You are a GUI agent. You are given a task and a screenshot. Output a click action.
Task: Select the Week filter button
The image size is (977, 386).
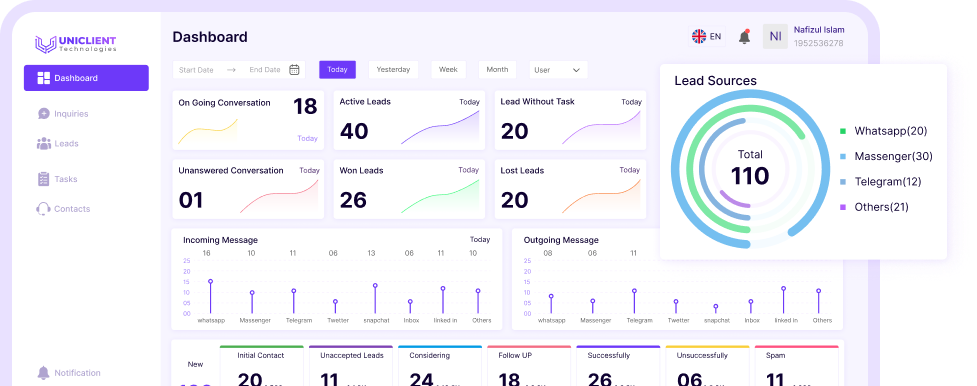pos(448,69)
